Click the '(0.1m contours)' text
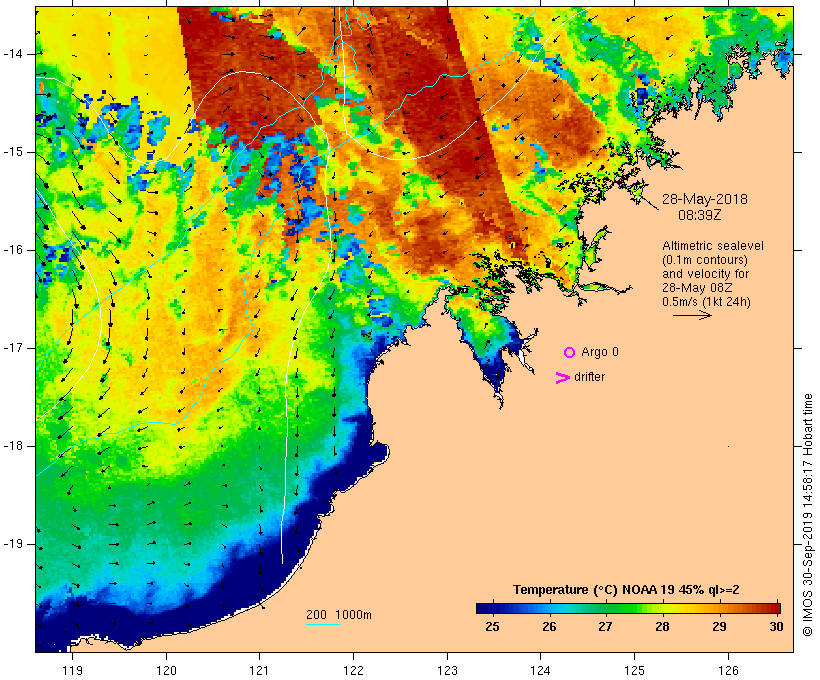 705,260
